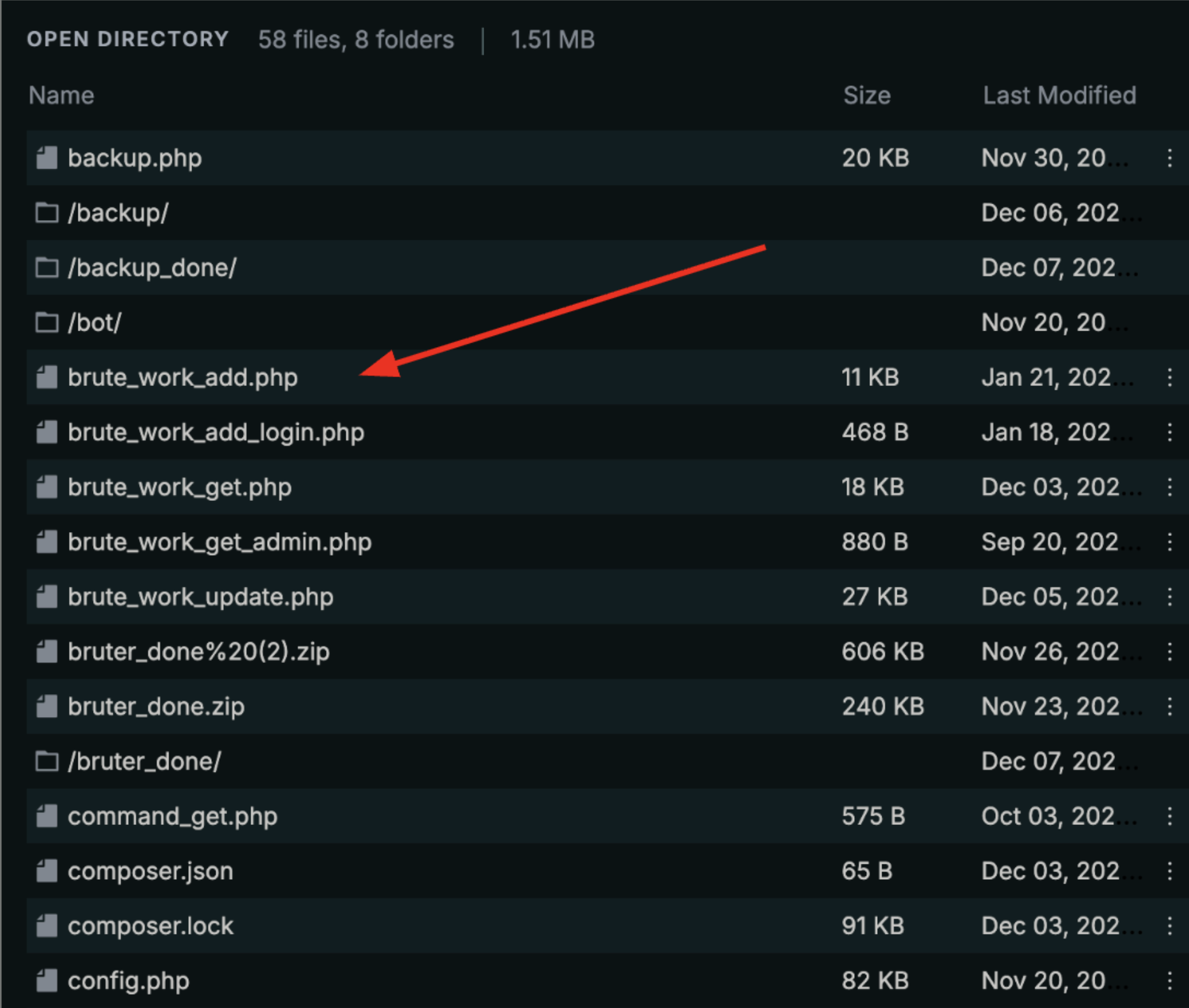The width and height of the screenshot is (1189, 1008).
Task: Open the options menu for brute_work_add.php
Action: click(1169, 377)
